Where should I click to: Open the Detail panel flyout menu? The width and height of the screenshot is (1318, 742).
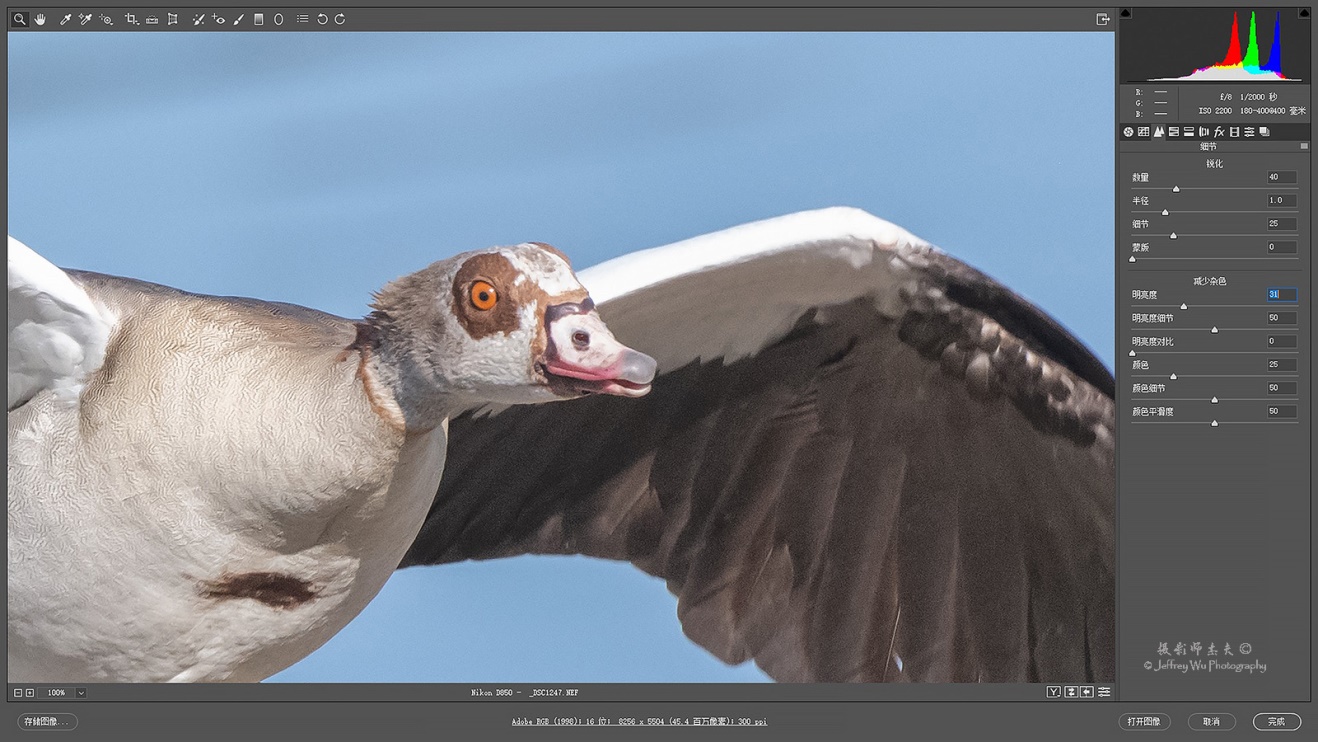coord(1304,146)
